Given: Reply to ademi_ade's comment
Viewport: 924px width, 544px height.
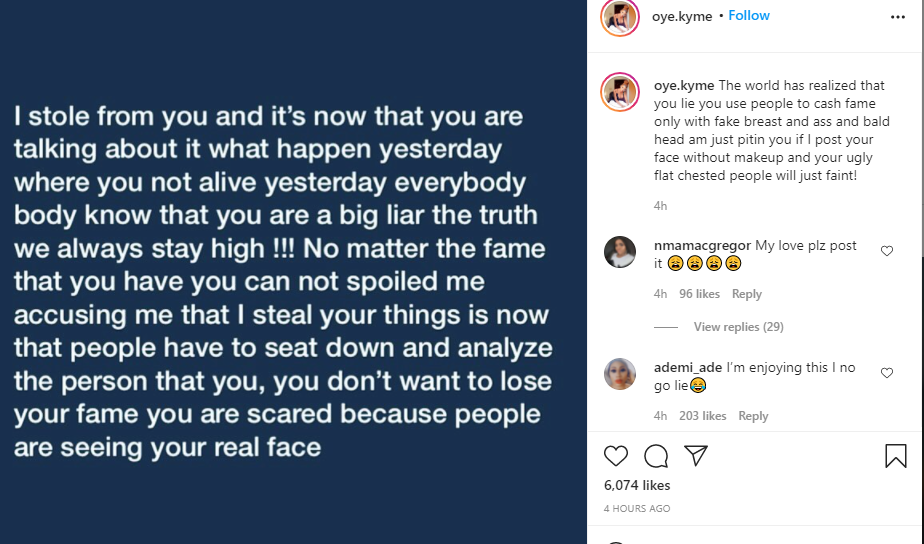Looking at the screenshot, I should coord(753,416).
